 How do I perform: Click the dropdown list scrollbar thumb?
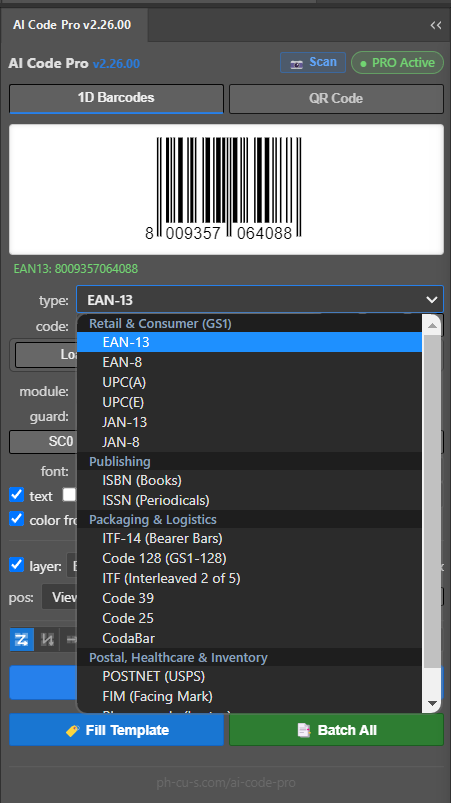click(432, 501)
